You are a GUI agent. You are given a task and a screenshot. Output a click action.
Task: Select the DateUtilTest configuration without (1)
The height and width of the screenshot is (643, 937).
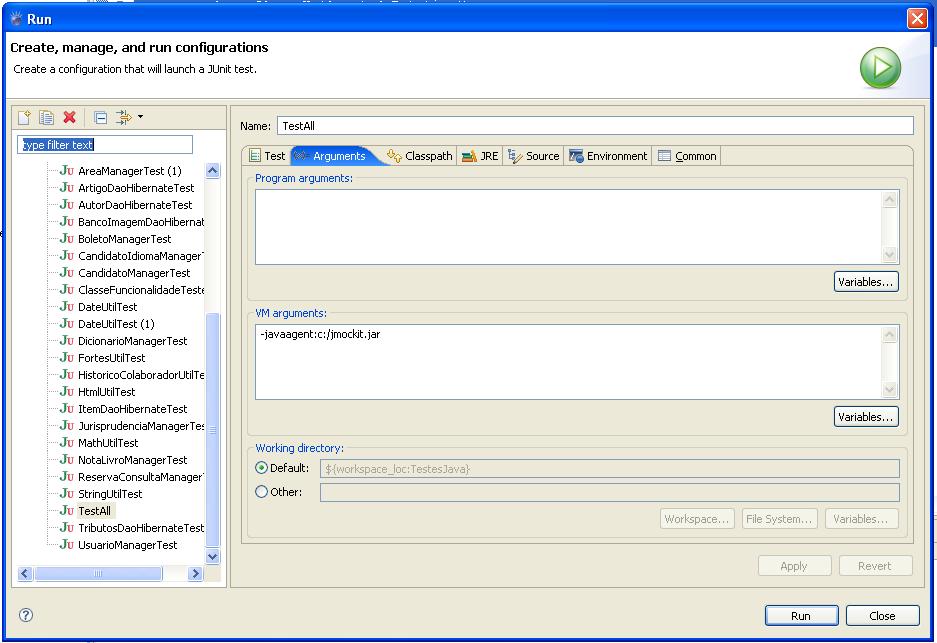tap(108, 307)
